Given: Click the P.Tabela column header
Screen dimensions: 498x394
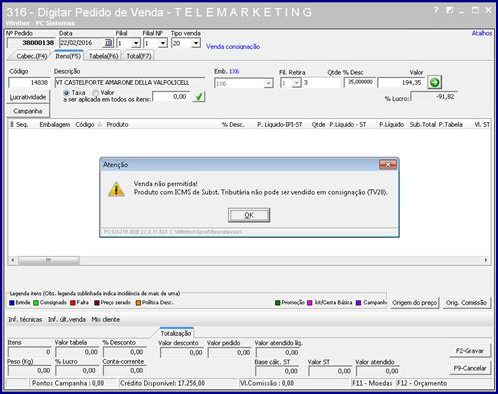Looking at the screenshot, I should pyautogui.click(x=450, y=125).
